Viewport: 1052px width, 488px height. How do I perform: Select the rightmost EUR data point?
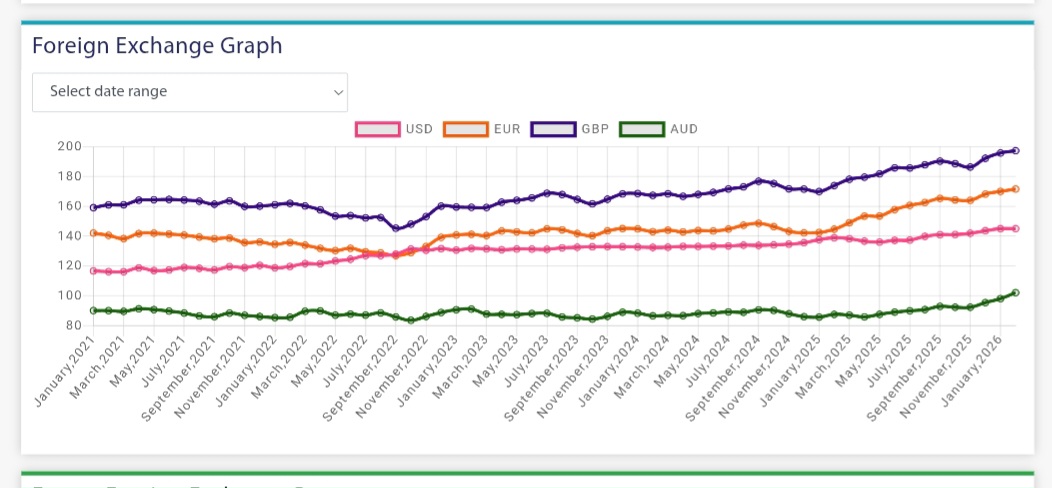coord(1015,188)
